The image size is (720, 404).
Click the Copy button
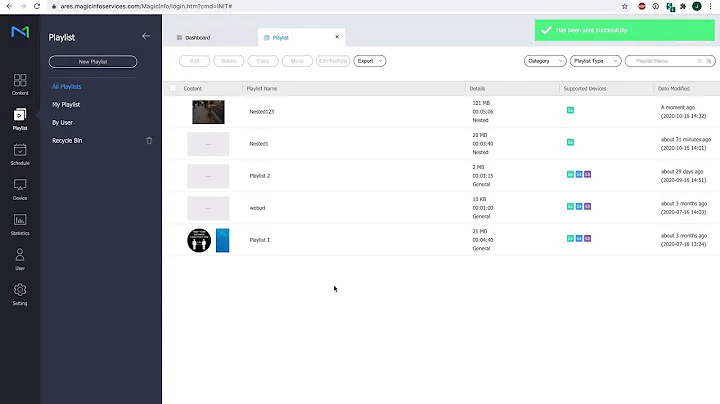(263, 61)
